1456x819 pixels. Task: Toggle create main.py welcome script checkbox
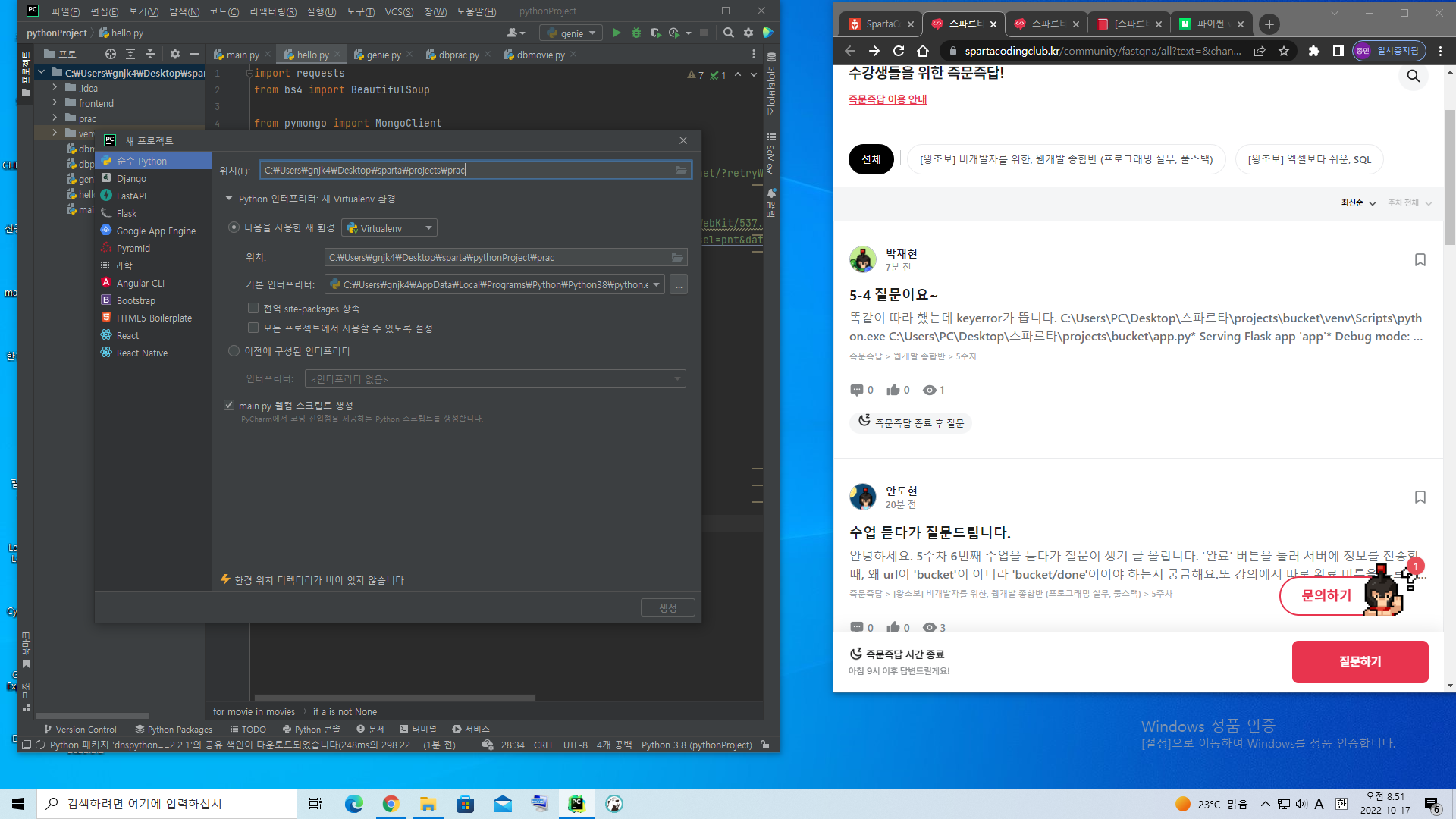pos(229,405)
